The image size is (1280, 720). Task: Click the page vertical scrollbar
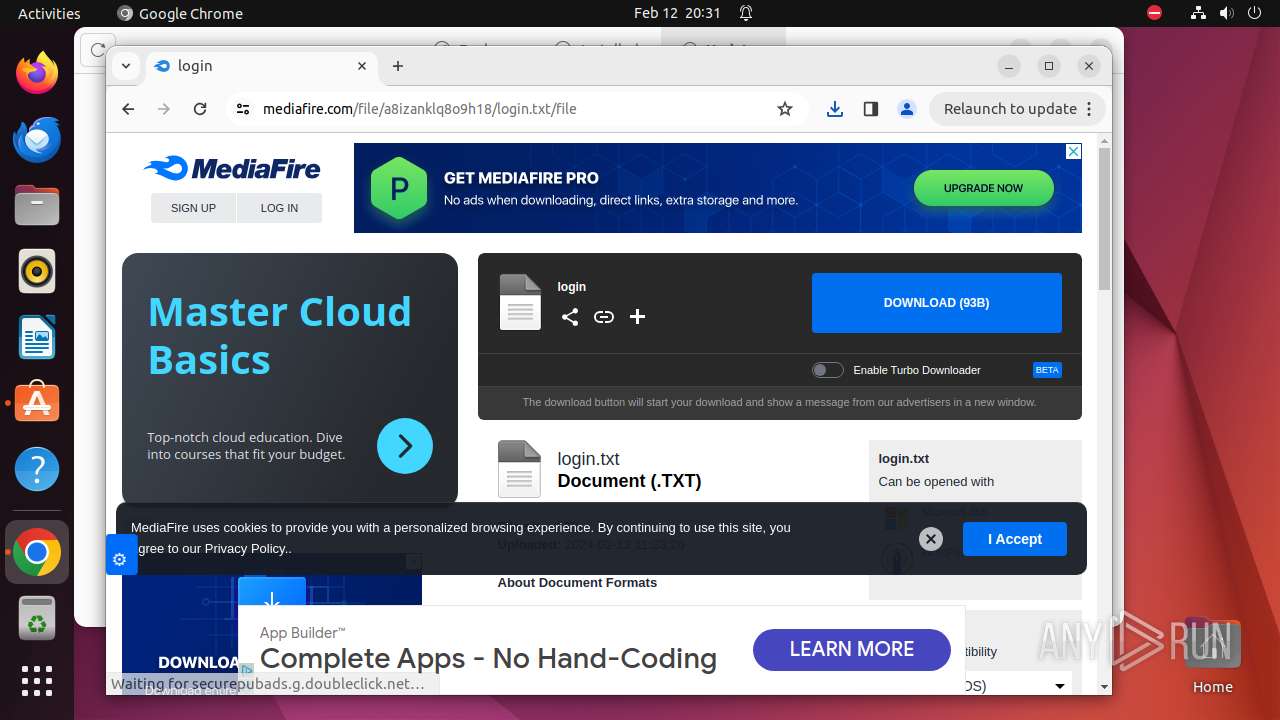coord(1104,220)
